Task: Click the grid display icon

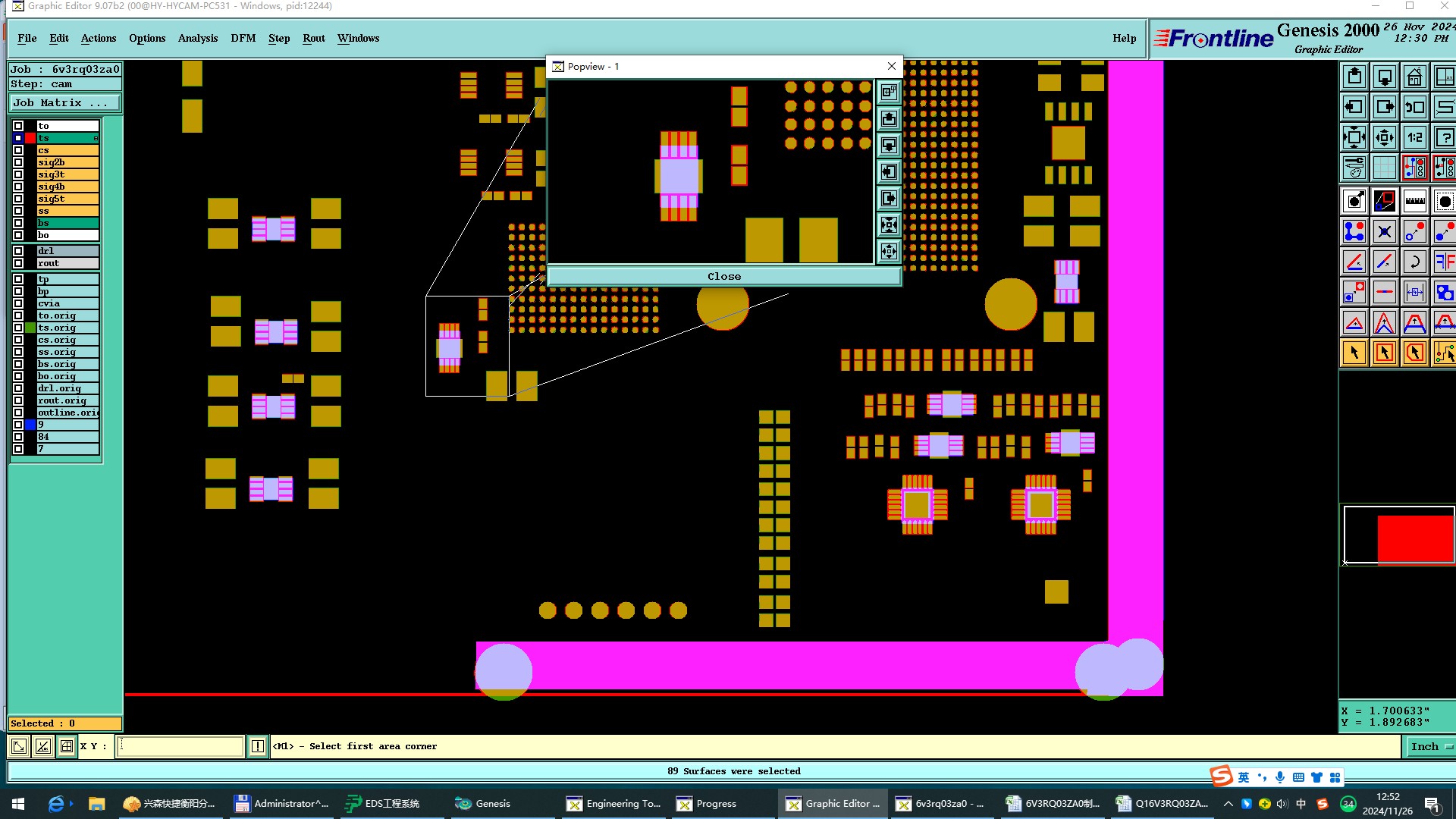Action: [x=1384, y=168]
